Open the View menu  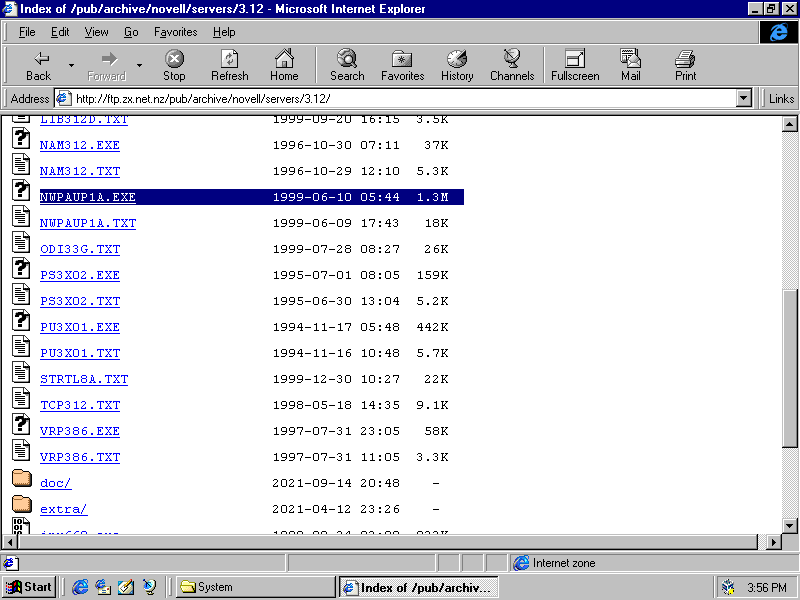coord(96,32)
